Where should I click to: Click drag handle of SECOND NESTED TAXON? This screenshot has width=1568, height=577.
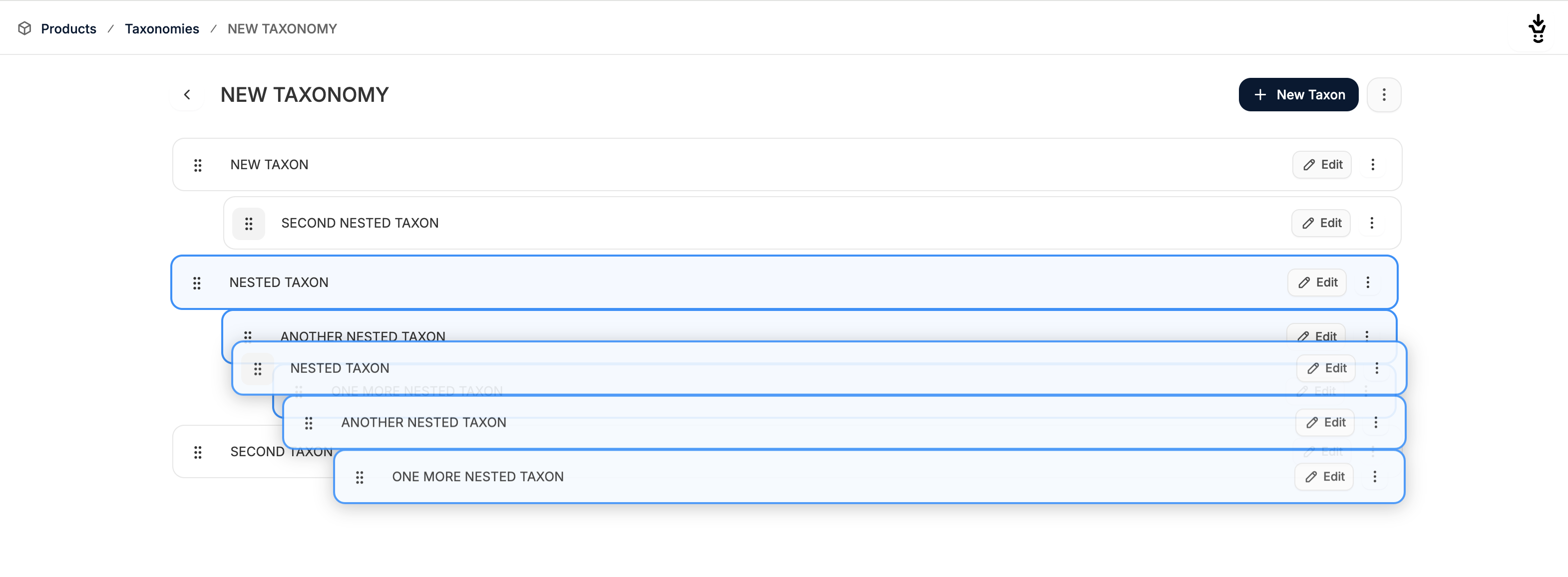coord(248,224)
